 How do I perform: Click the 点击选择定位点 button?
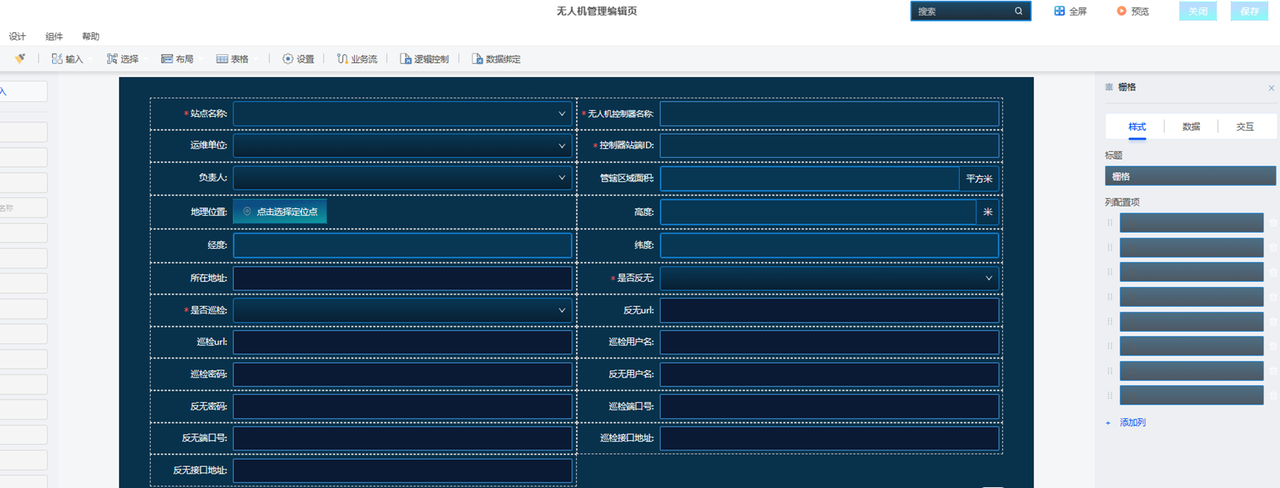pos(280,212)
